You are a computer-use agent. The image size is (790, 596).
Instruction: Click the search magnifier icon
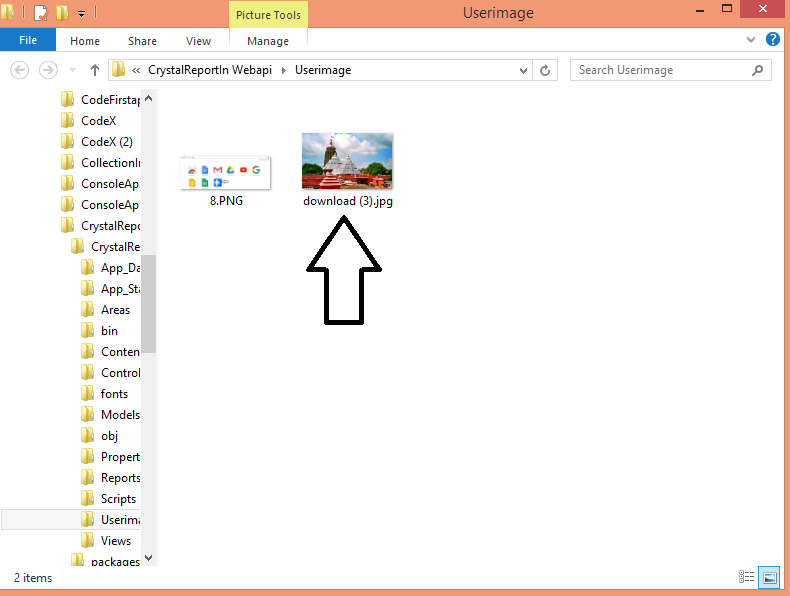(x=757, y=70)
